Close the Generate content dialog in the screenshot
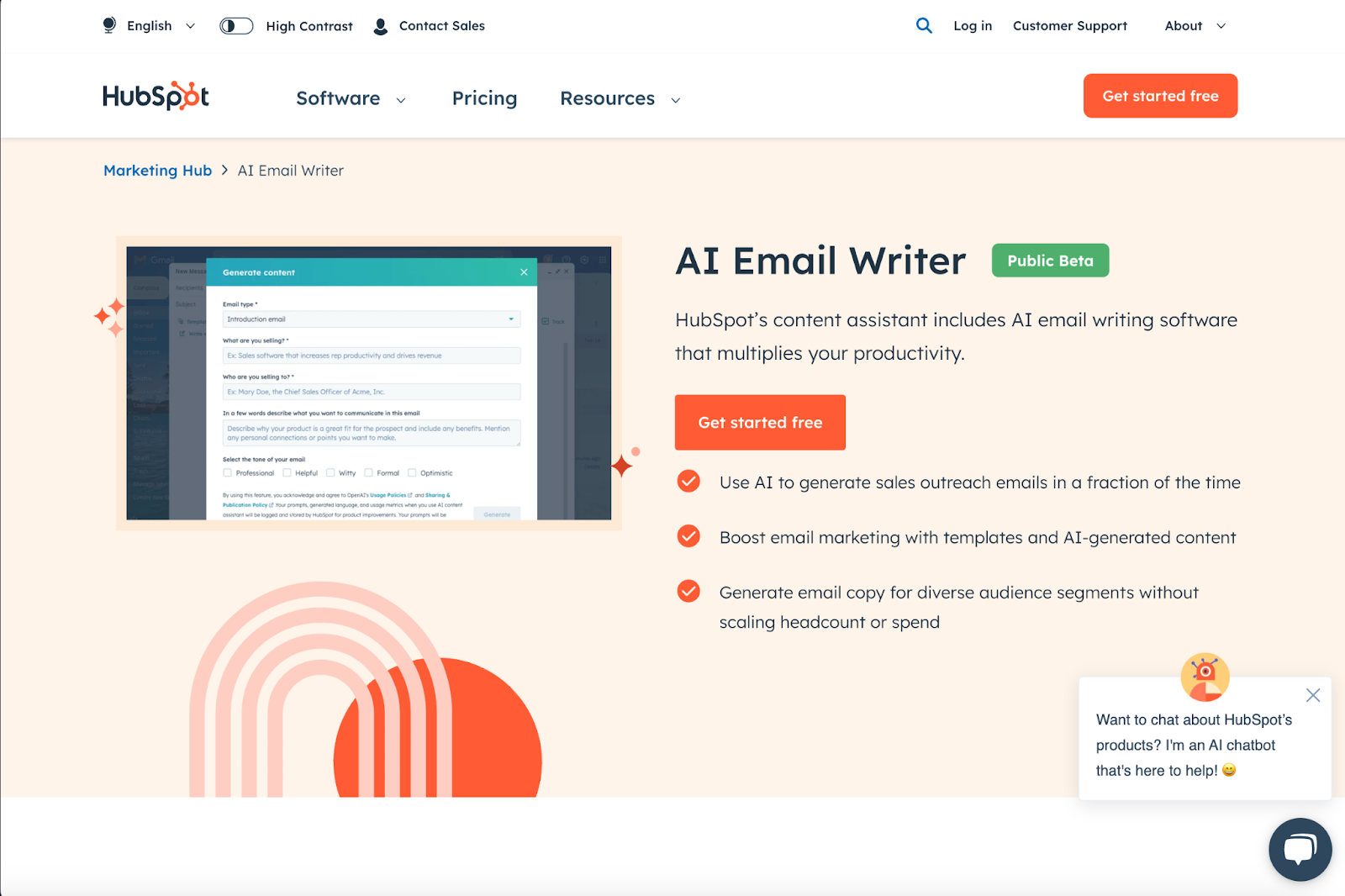 pyautogui.click(x=524, y=272)
